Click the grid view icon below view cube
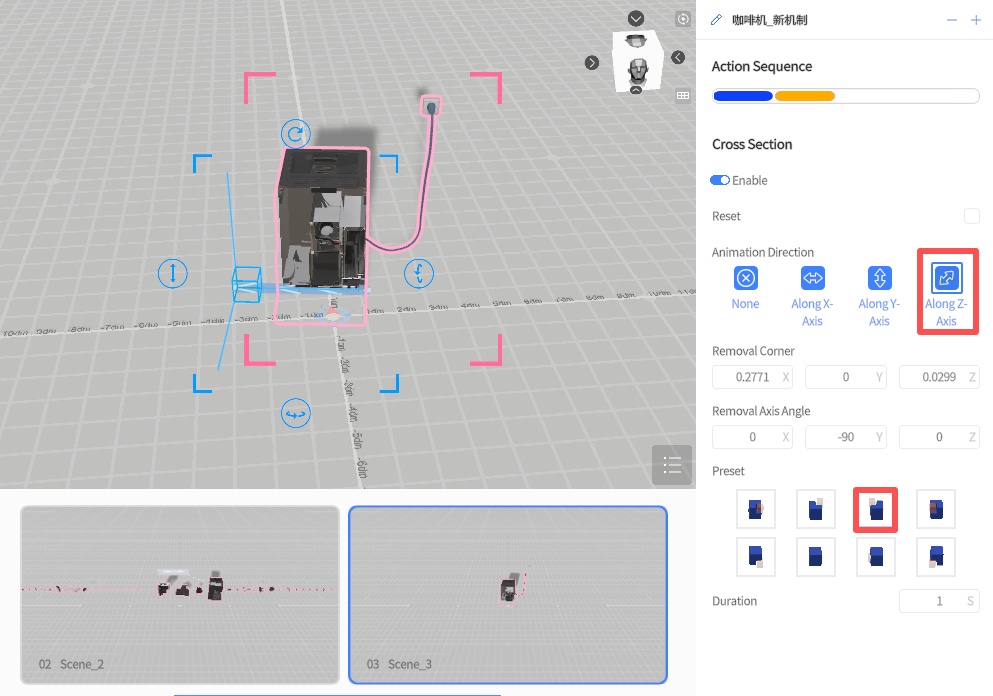This screenshot has height=696, width=993. pos(683,96)
